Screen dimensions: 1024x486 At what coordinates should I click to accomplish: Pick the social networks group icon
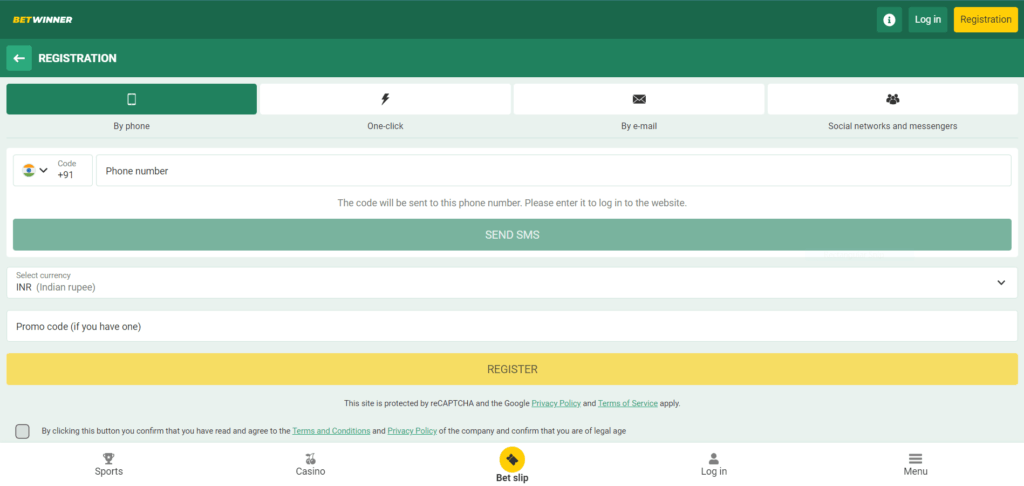click(893, 99)
